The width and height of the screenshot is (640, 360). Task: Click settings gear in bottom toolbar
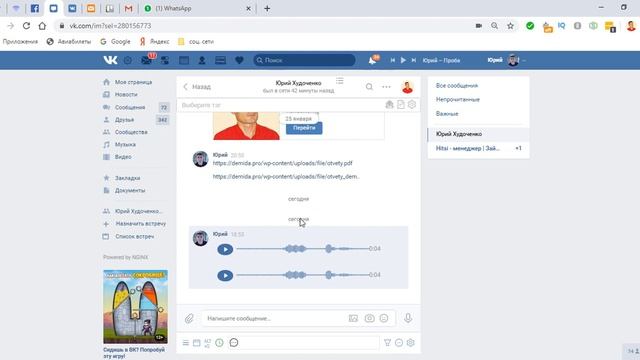click(x=411, y=343)
